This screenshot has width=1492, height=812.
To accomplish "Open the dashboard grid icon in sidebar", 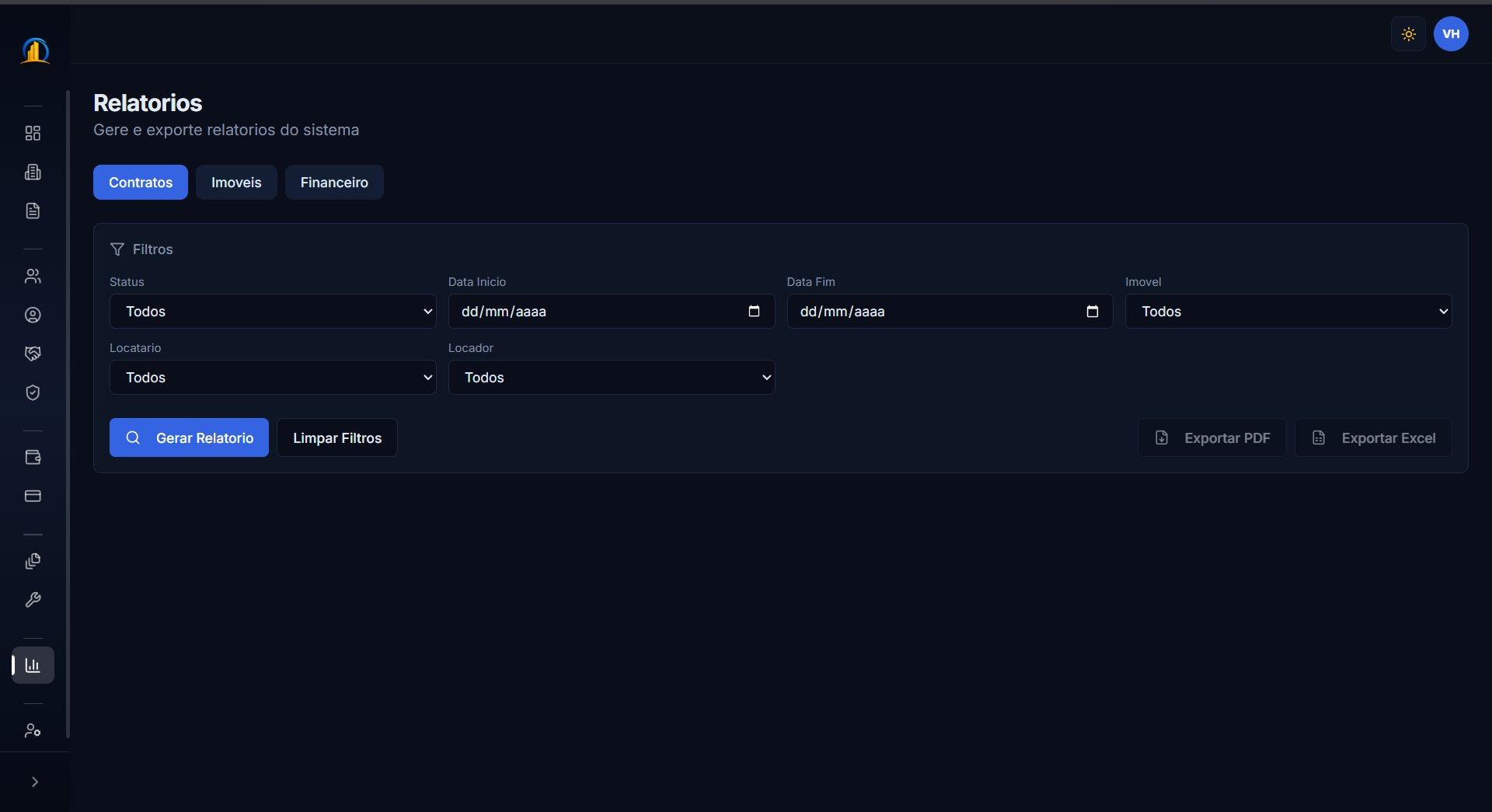I will [33, 134].
